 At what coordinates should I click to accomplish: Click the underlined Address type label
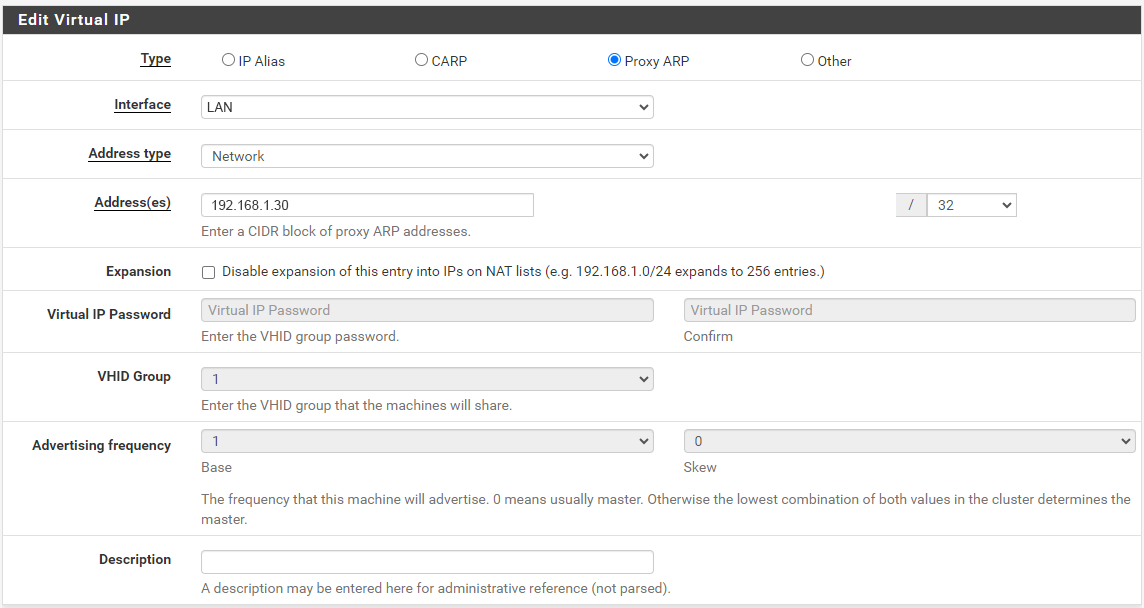click(129, 154)
